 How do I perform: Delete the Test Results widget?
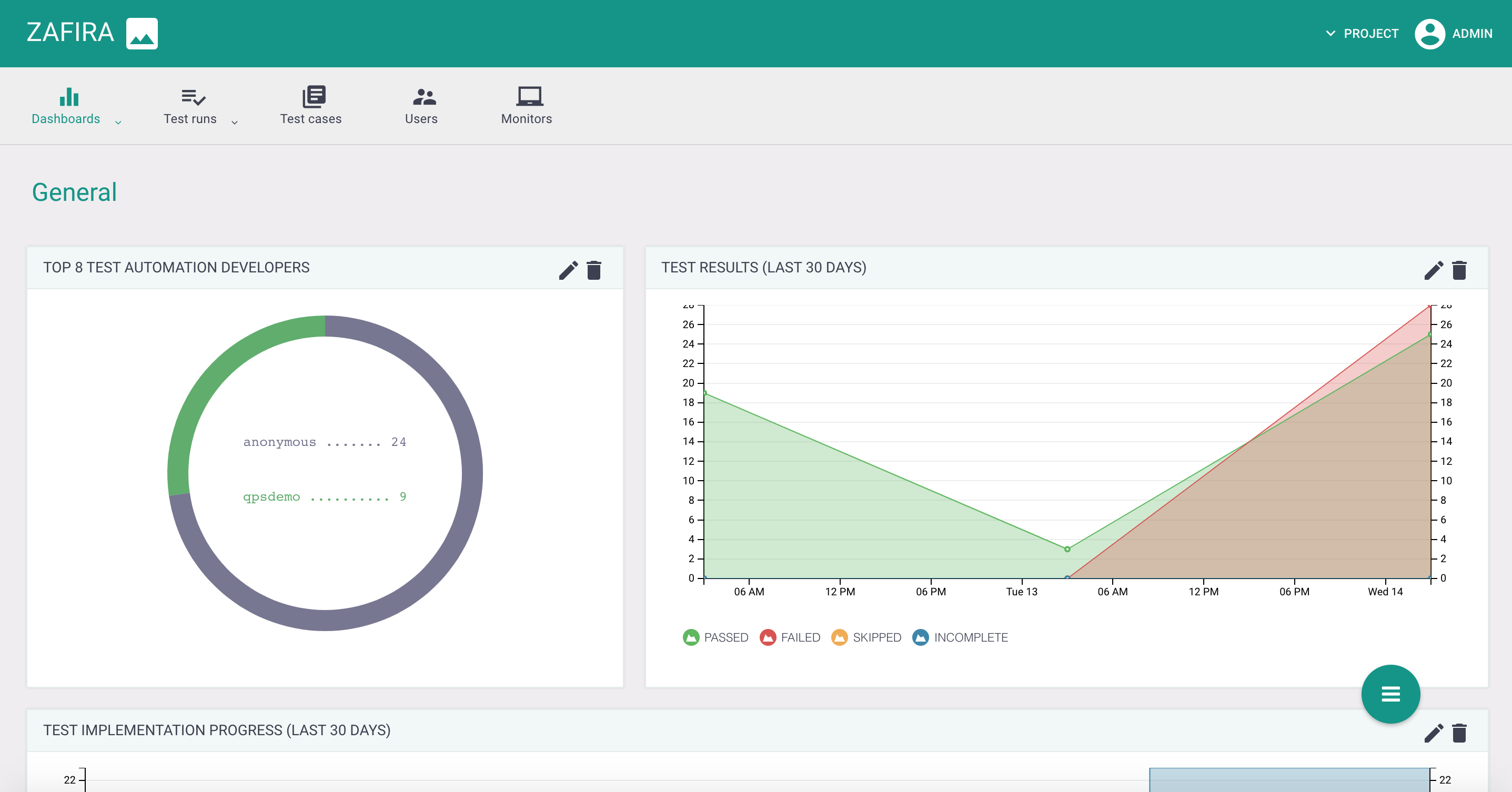click(1459, 270)
